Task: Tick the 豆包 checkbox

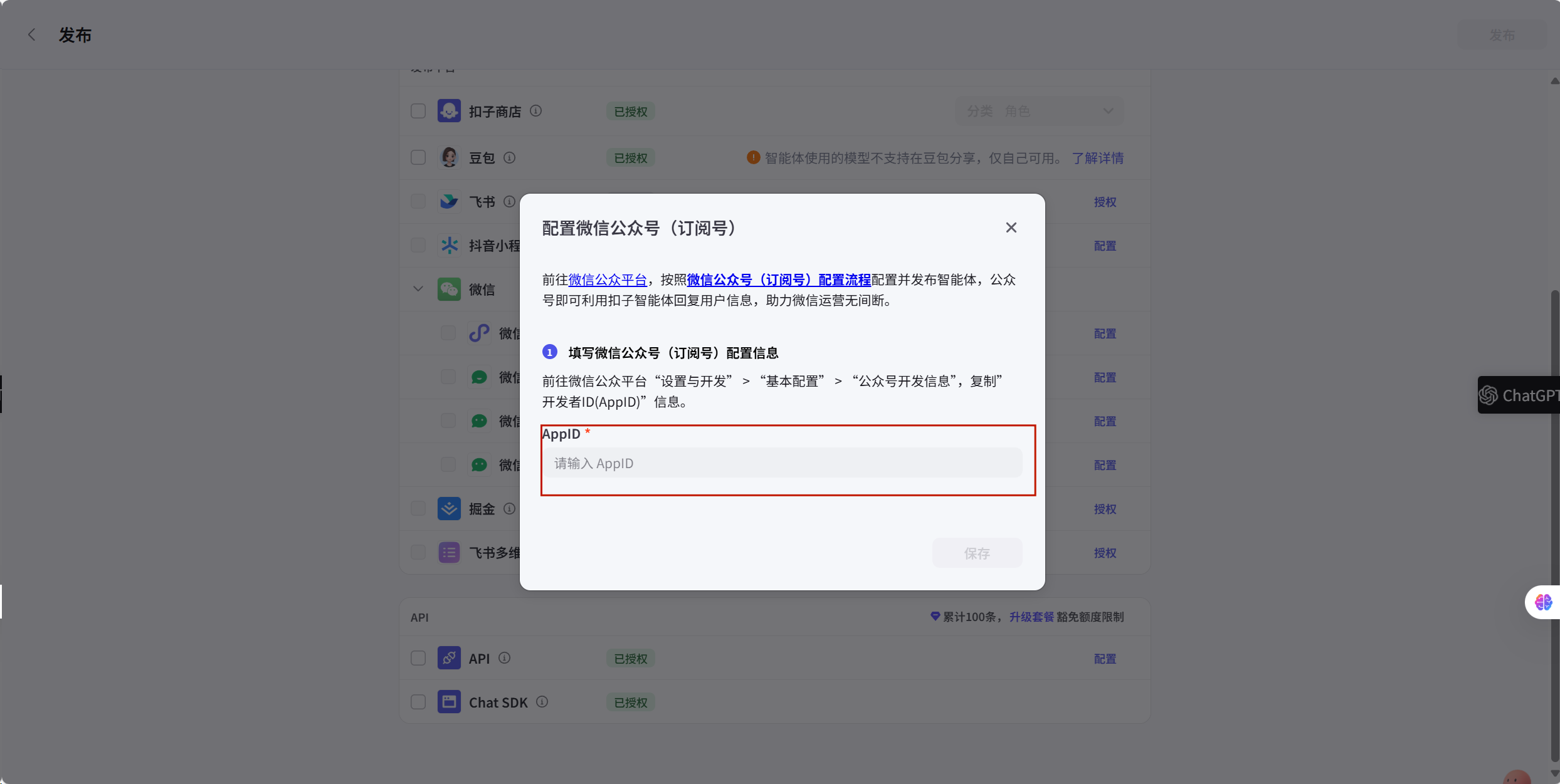Action: (x=418, y=157)
